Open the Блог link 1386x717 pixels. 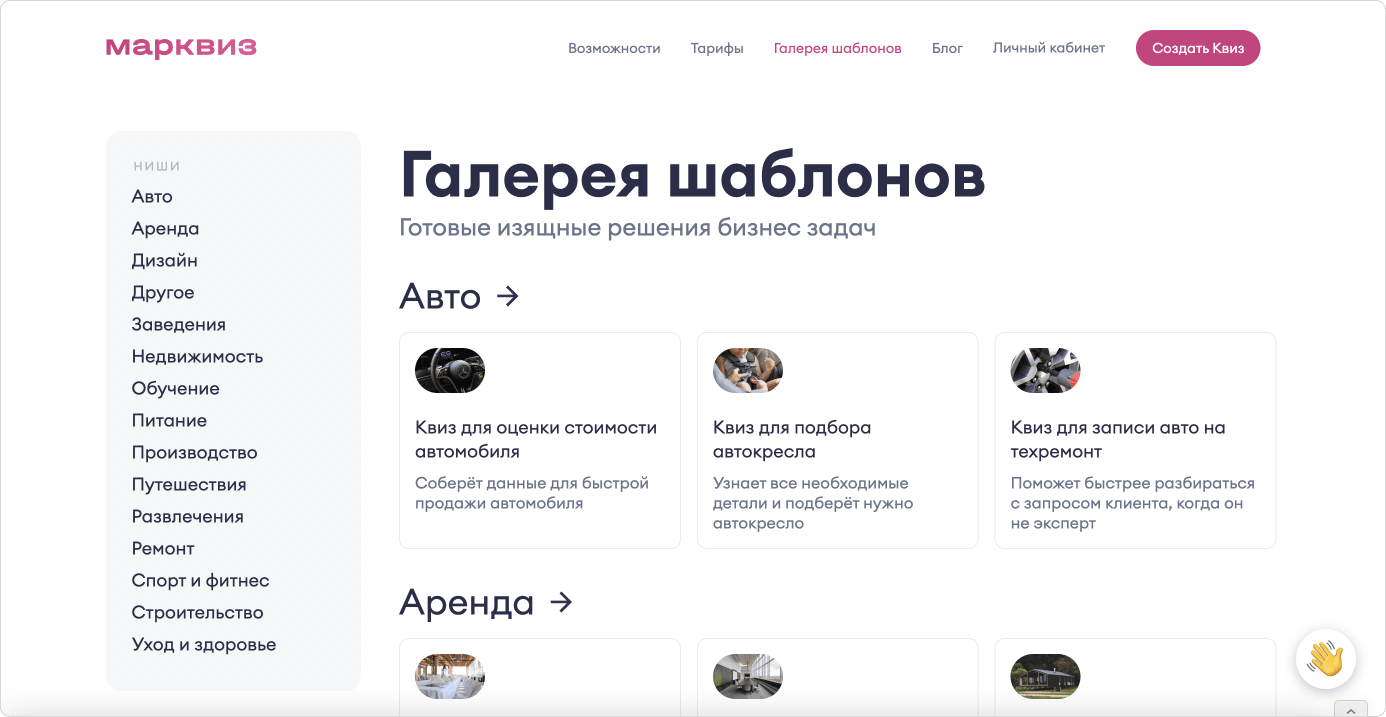point(947,48)
